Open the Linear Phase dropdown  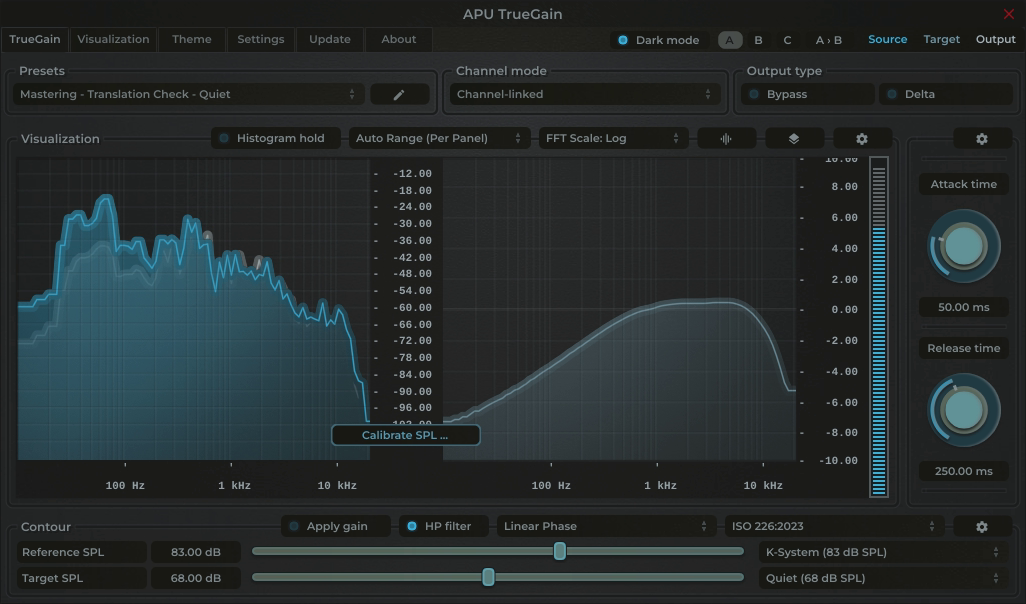605,526
